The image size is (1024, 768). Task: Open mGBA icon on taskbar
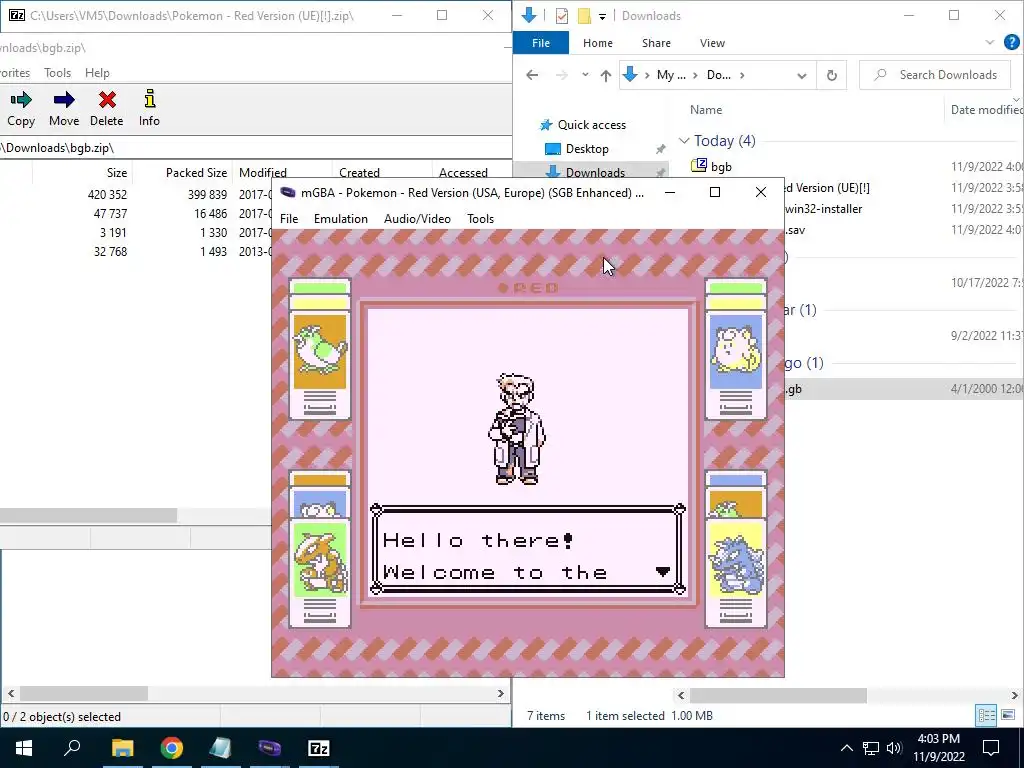[270, 748]
